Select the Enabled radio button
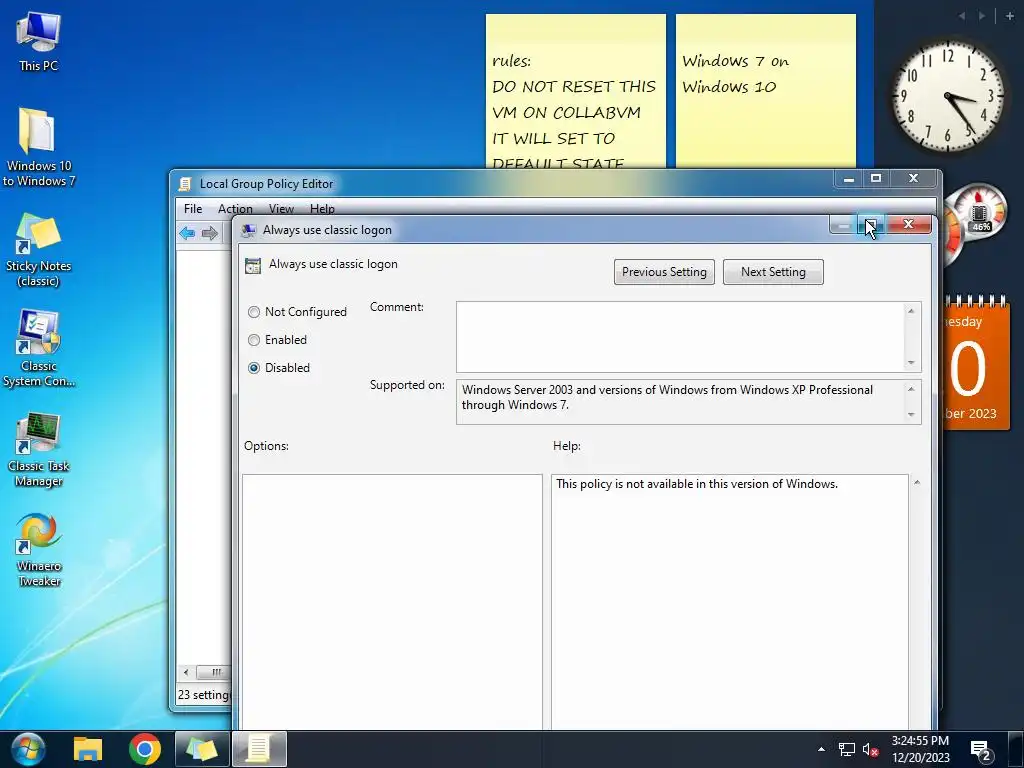1024x768 pixels. pyautogui.click(x=254, y=340)
